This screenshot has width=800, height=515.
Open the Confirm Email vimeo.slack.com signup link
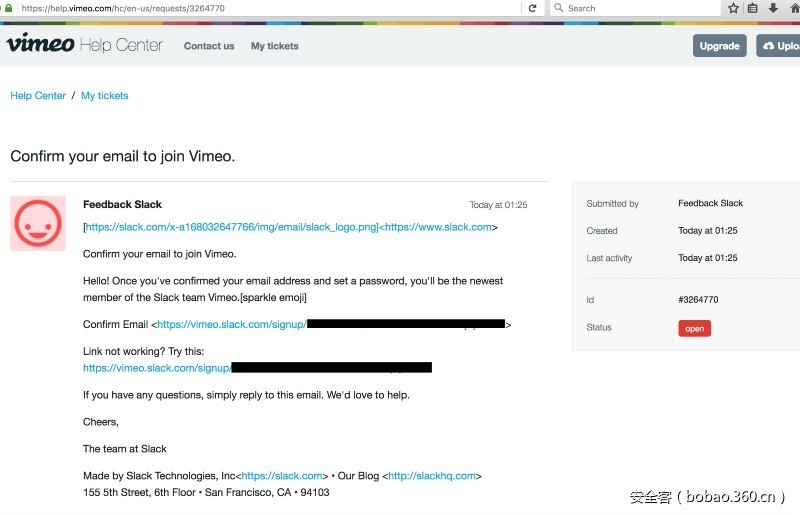[331, 324]
